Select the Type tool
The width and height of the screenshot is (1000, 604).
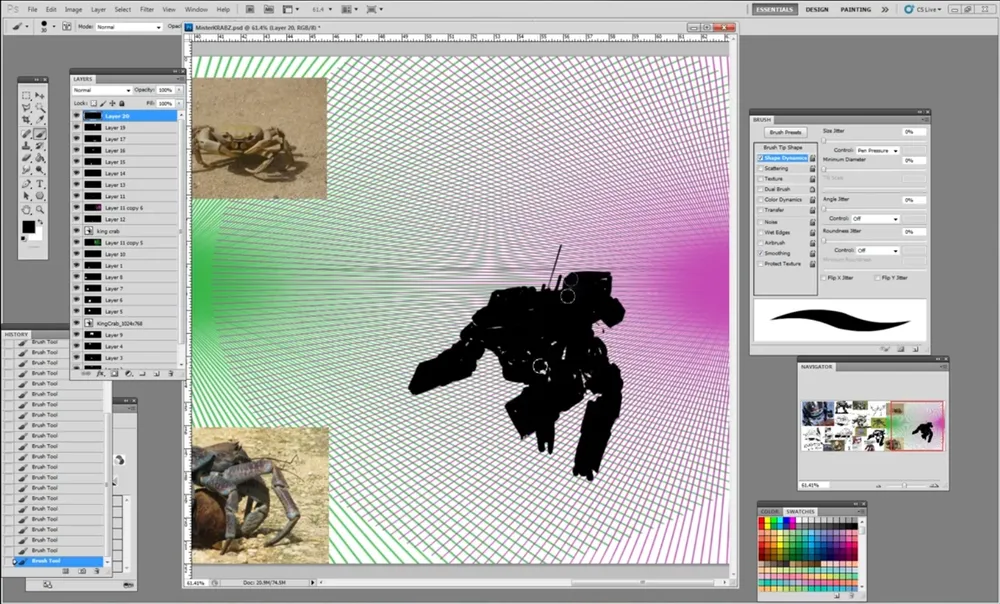pyautogui.click(x=40, y=184)
